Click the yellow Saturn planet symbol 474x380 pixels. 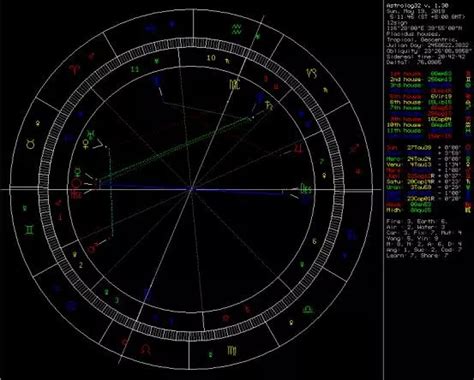click(269, 106)
